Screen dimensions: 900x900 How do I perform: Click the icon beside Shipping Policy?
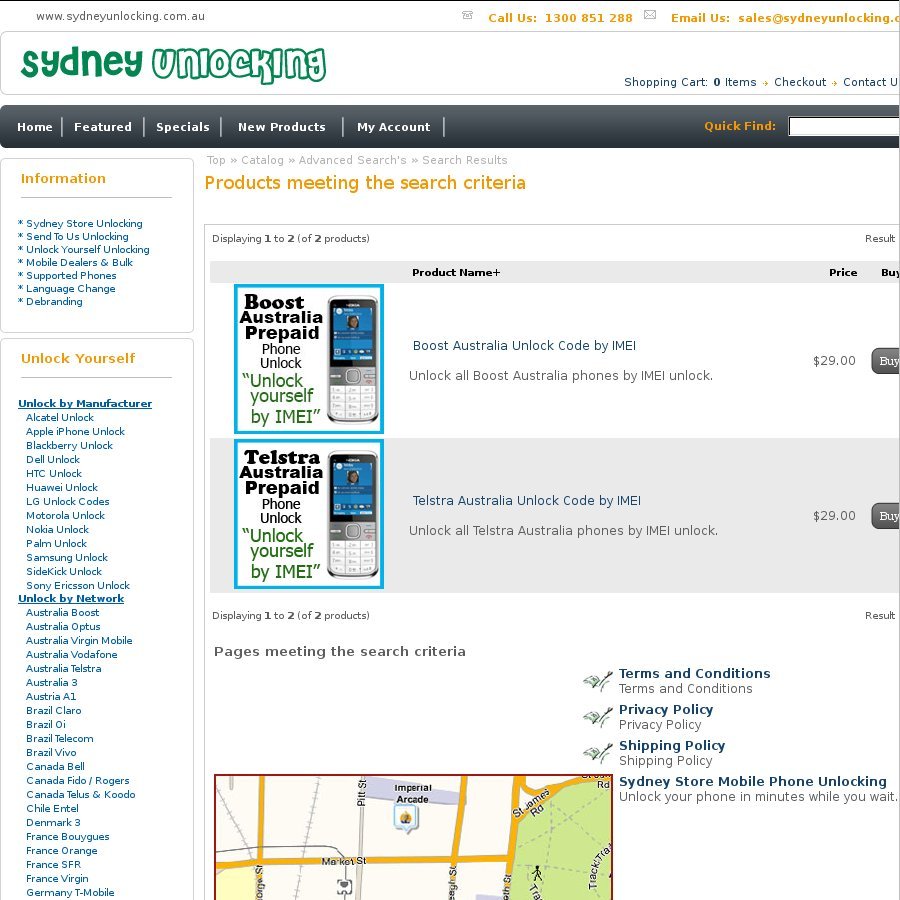coord(598,754)
